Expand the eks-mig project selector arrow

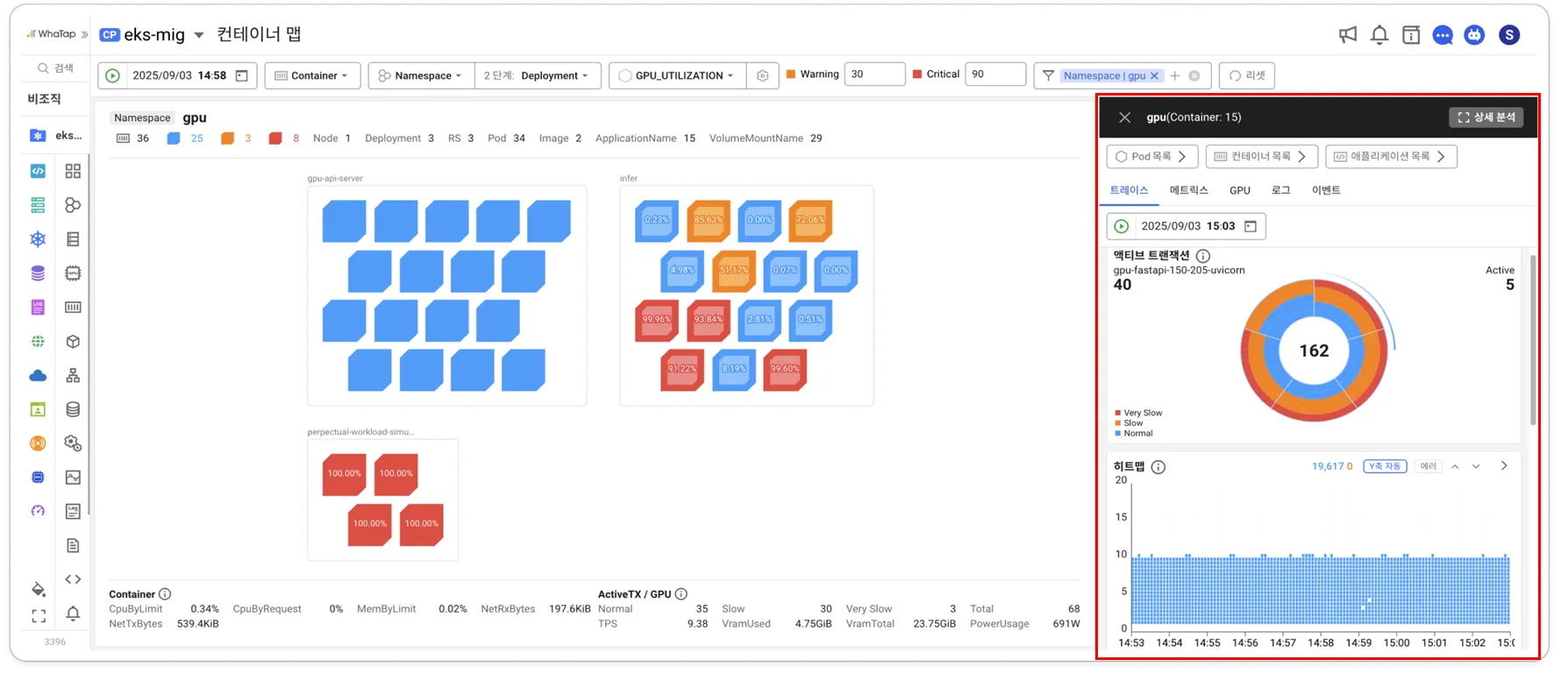(199, 35)
